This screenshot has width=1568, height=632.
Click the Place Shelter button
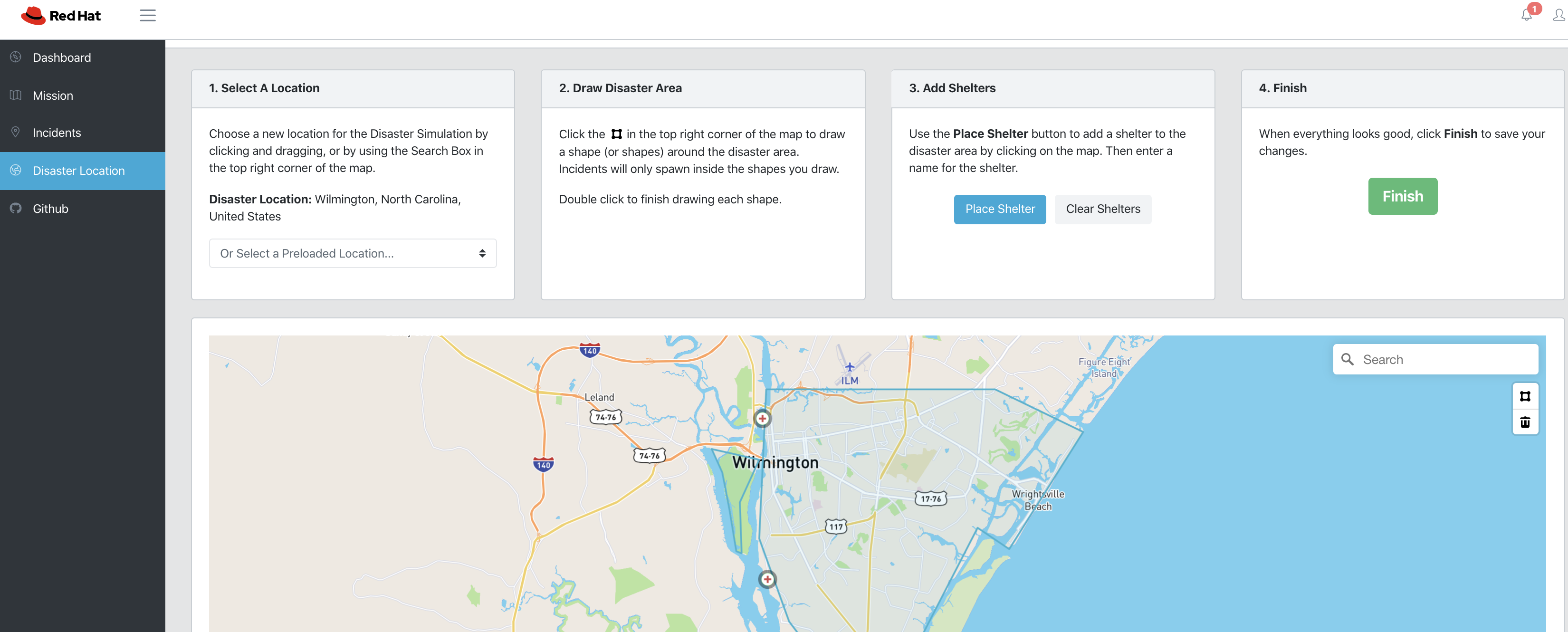pyautogui.click(x=999, y=209)
